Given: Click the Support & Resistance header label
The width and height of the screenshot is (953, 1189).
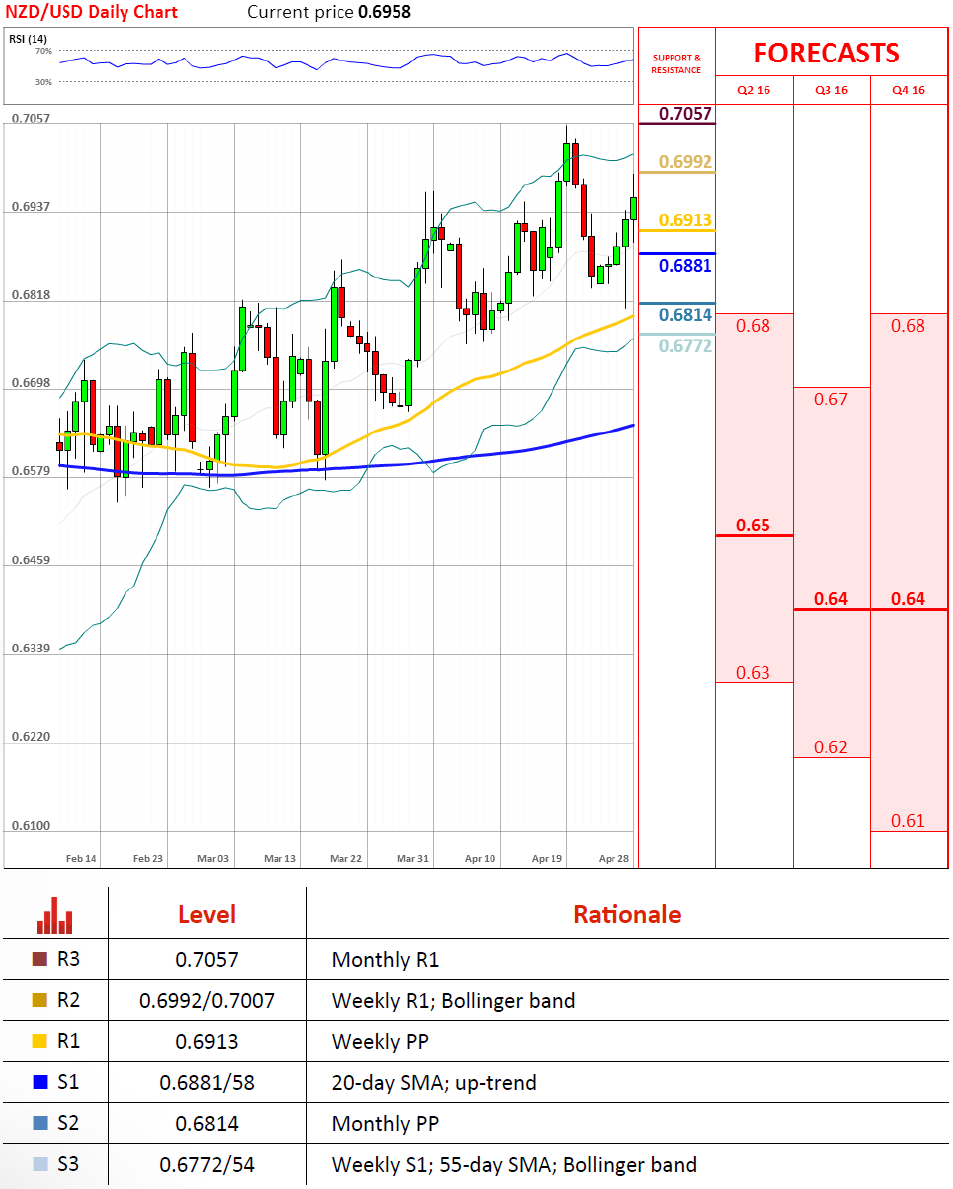Looking at the screenshot, I should [676, 64].
